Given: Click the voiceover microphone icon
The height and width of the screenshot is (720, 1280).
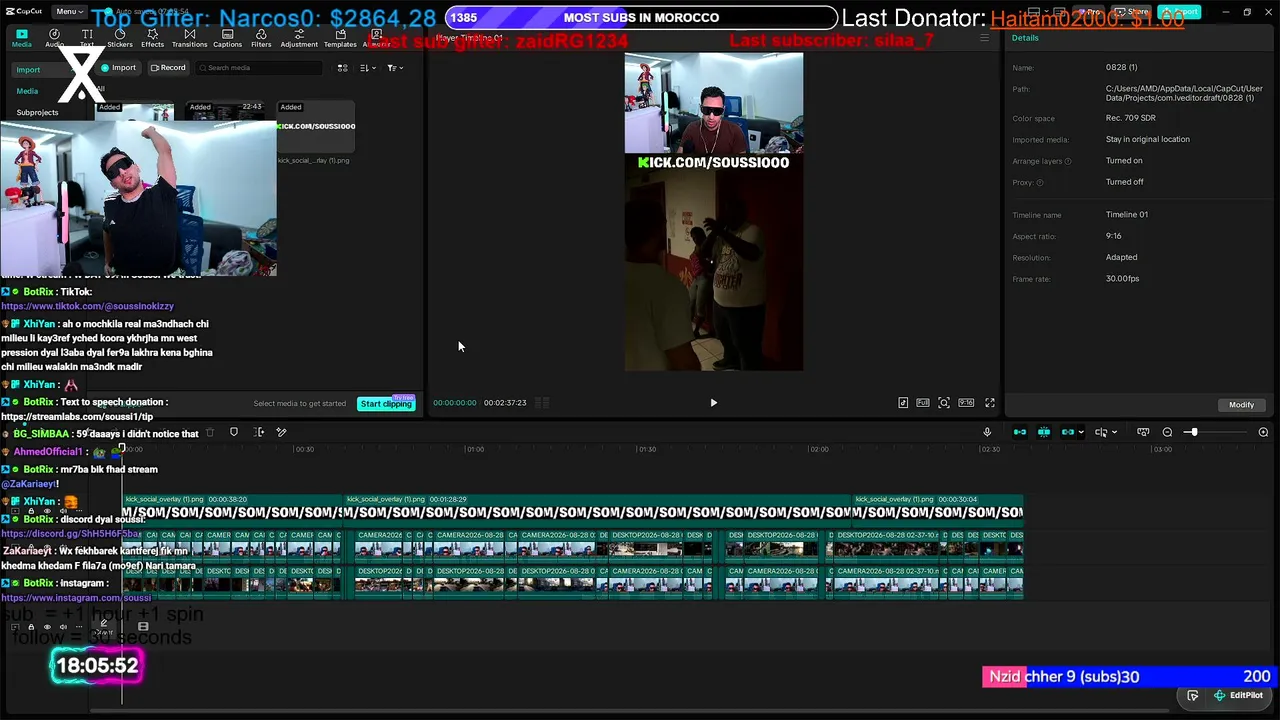Looking at the screenshot, I should point(987,432).
